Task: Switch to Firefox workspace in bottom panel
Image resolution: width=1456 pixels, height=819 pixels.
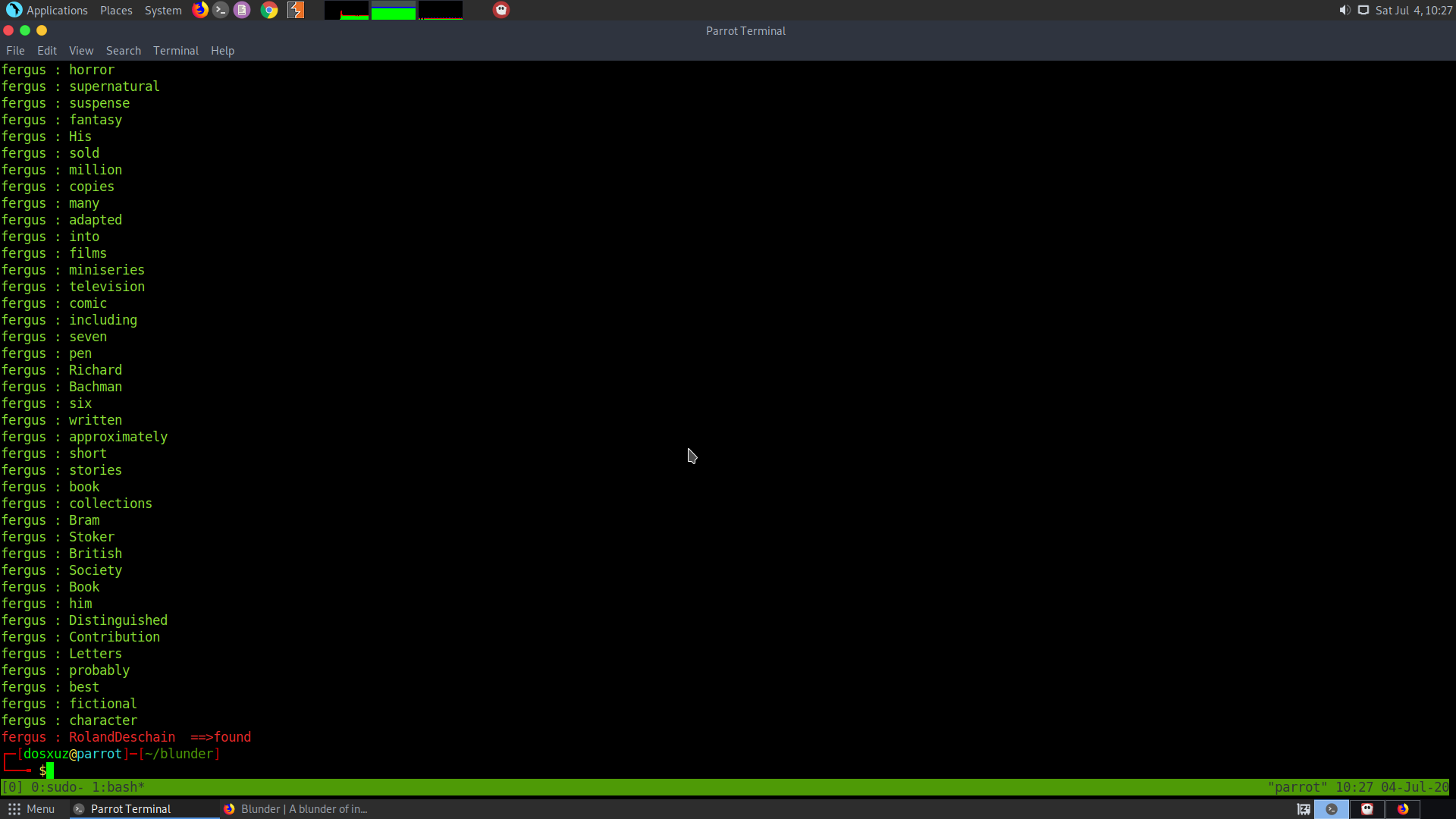Action: [1403, 809]
